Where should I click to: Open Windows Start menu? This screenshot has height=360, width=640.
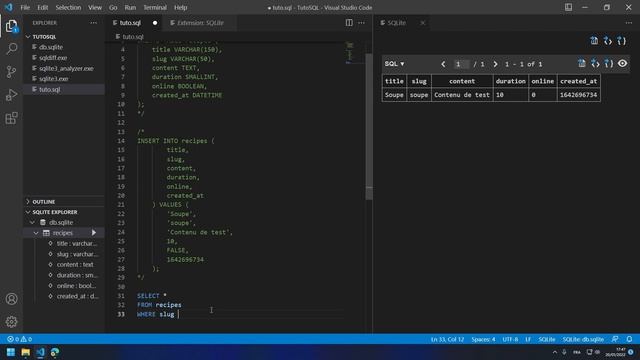click(11, 352)
